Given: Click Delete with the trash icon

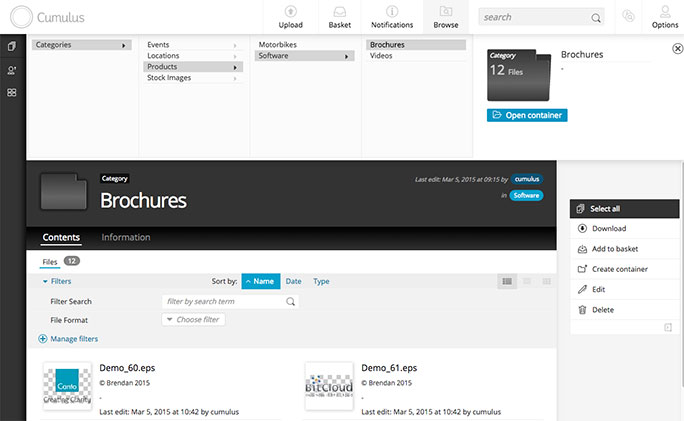Looking at the screenshot, I should coord(602,310).
